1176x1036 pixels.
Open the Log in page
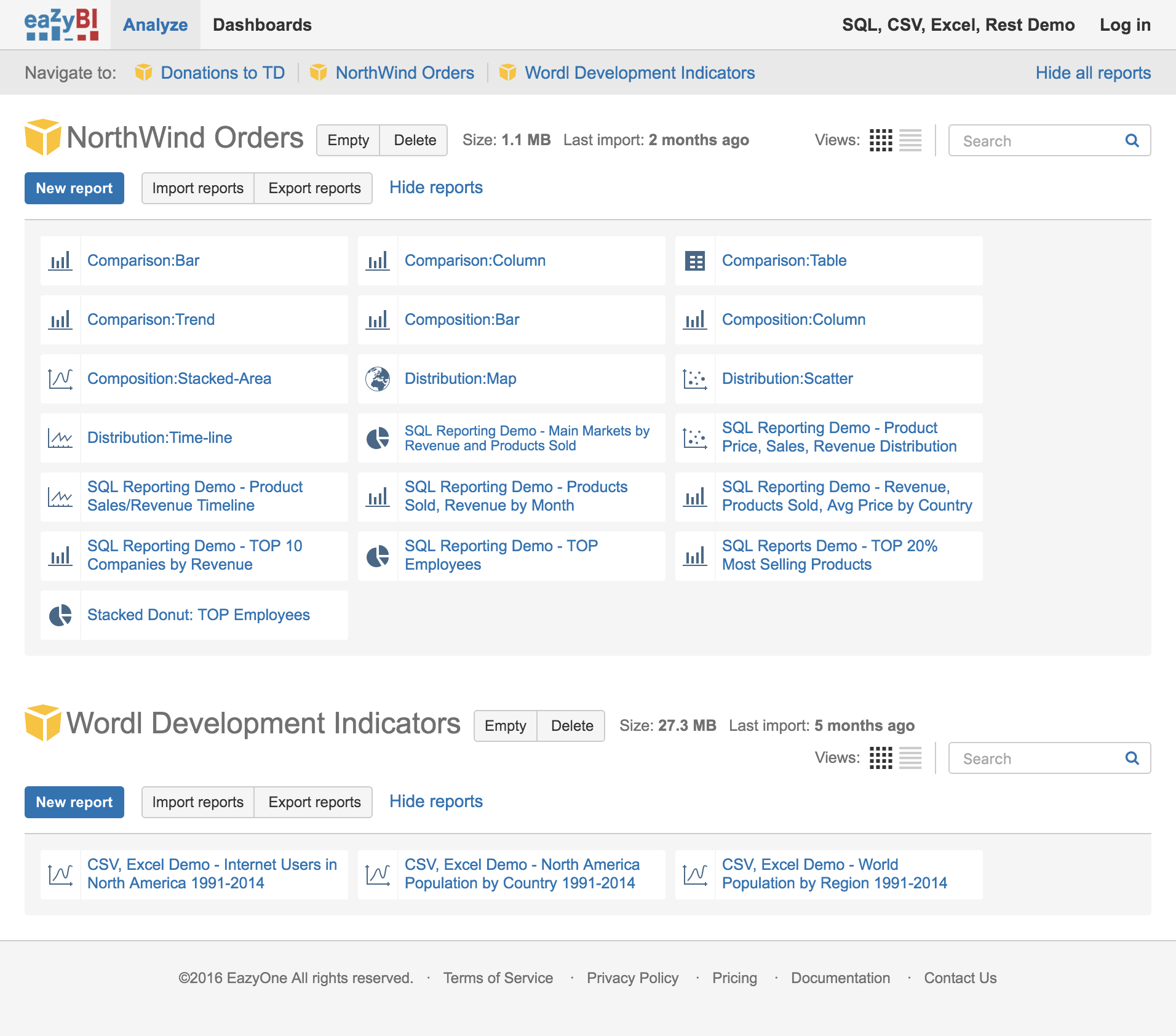[x=1126, y=25]
